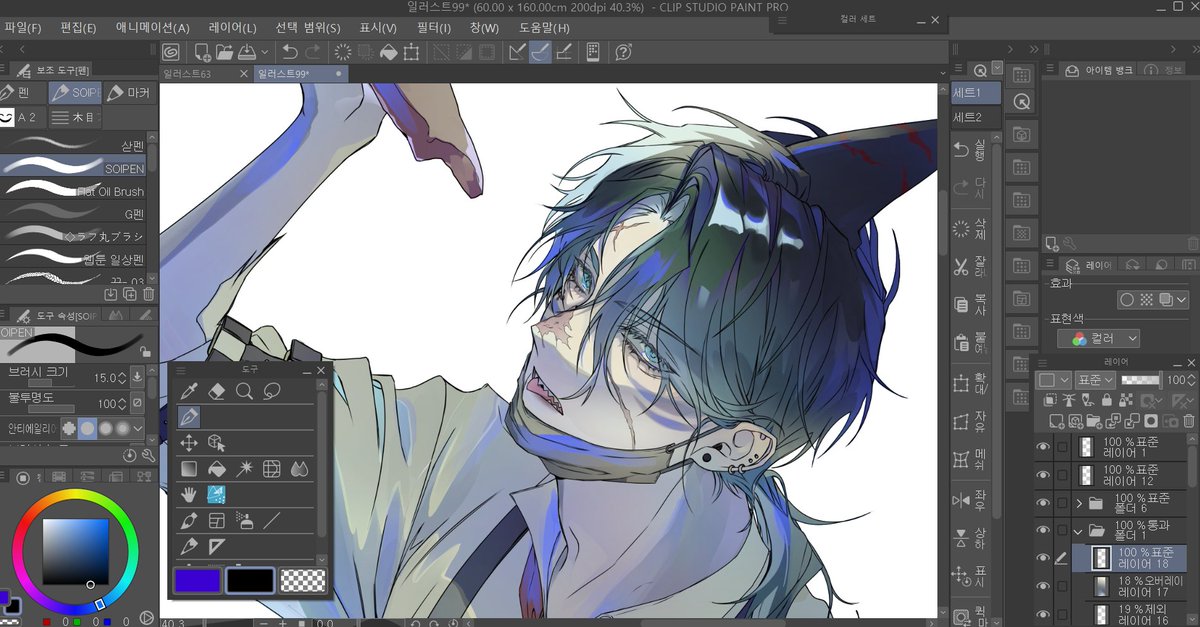
Task: Delete layer with trash icon in Layer panel
Action: tap(1187, 422)
